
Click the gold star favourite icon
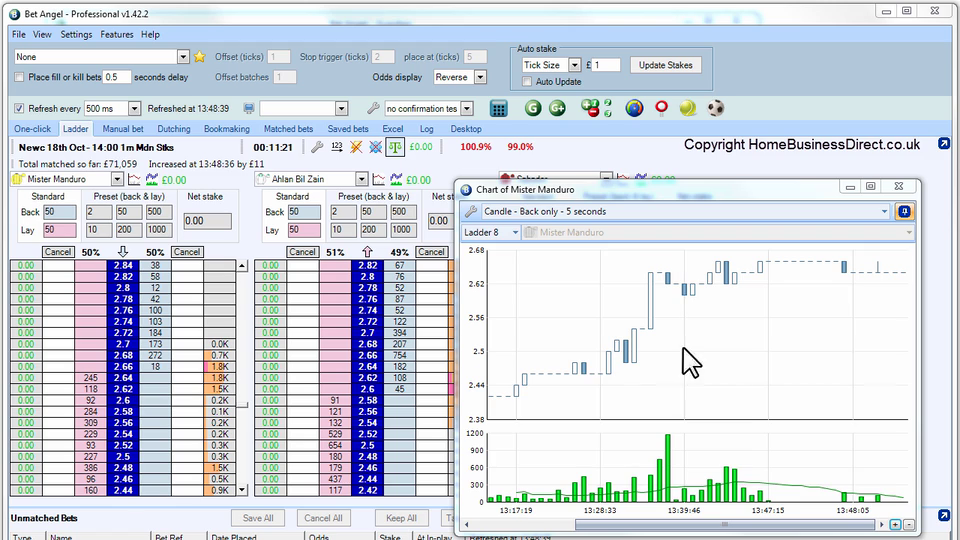click(200, 57)
